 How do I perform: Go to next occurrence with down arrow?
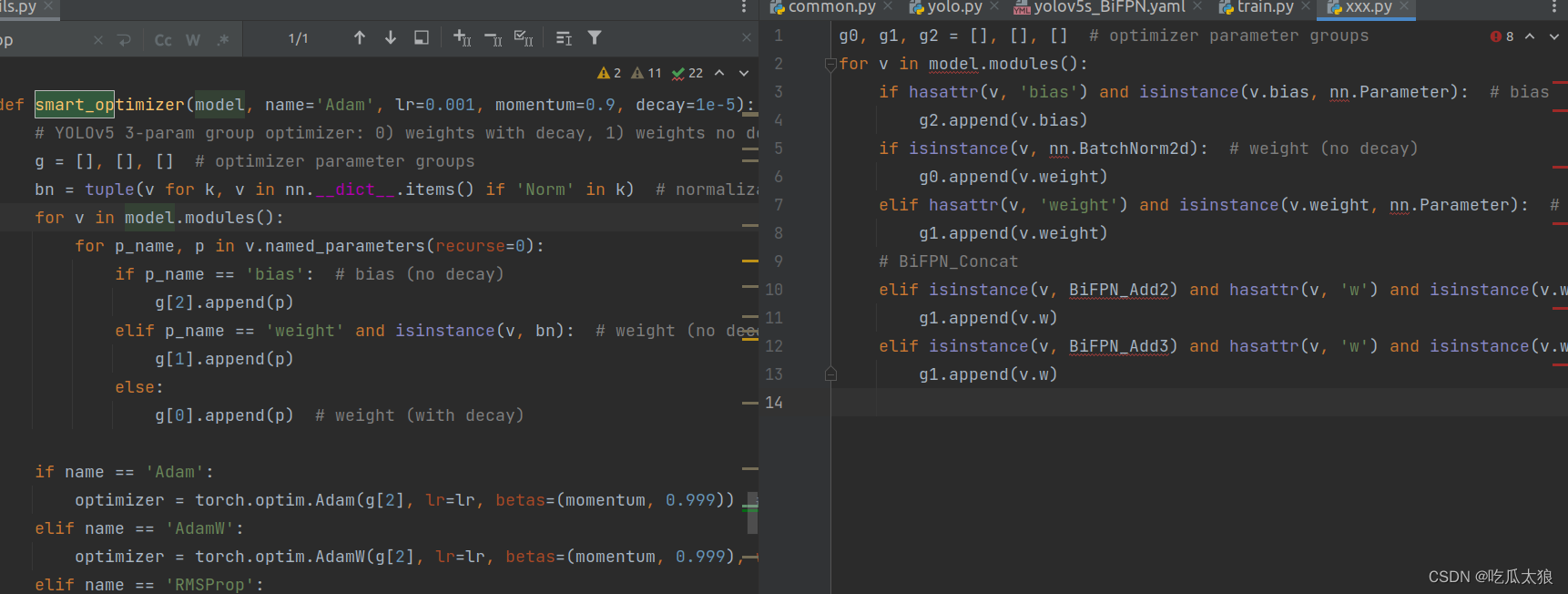click(x=391, y=38)
